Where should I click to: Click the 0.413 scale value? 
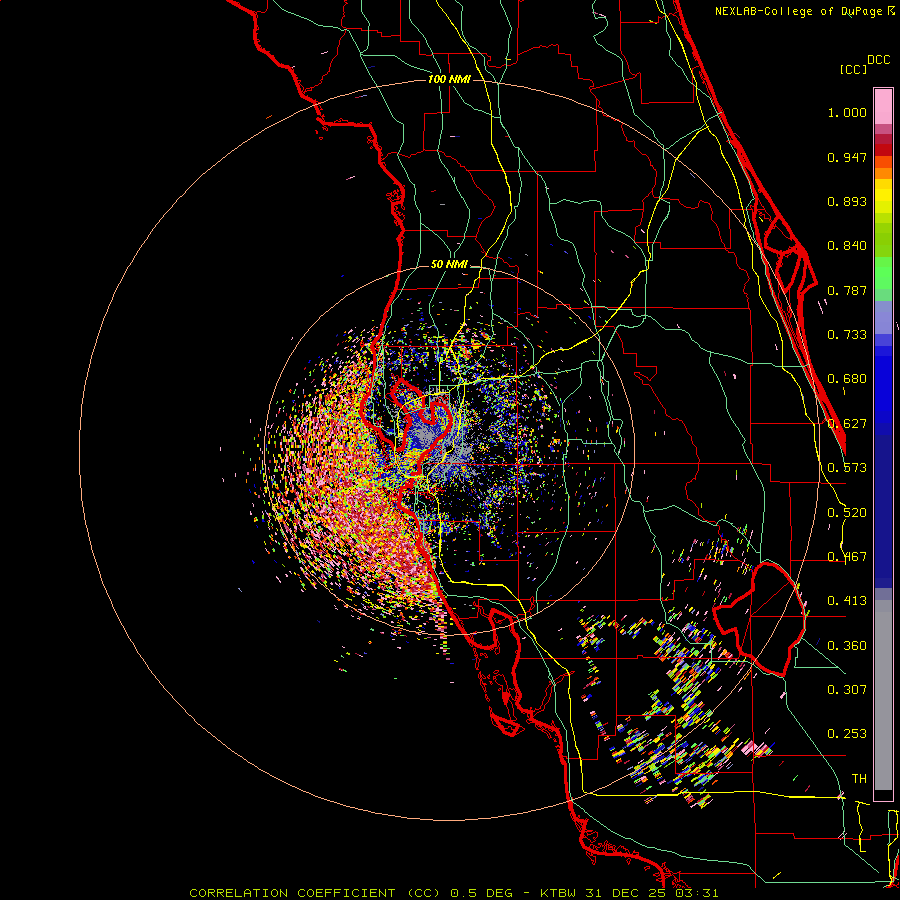847,600
